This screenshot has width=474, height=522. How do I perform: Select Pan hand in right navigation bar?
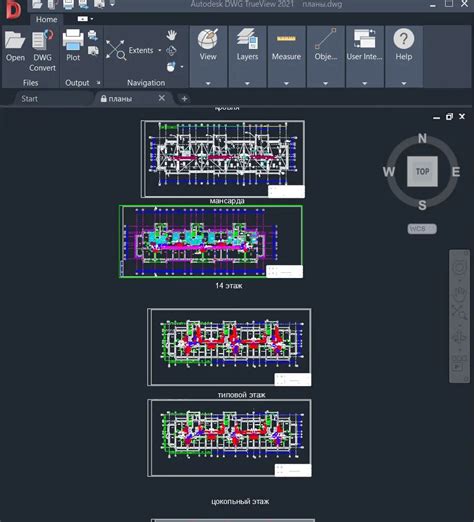(459, 293)
